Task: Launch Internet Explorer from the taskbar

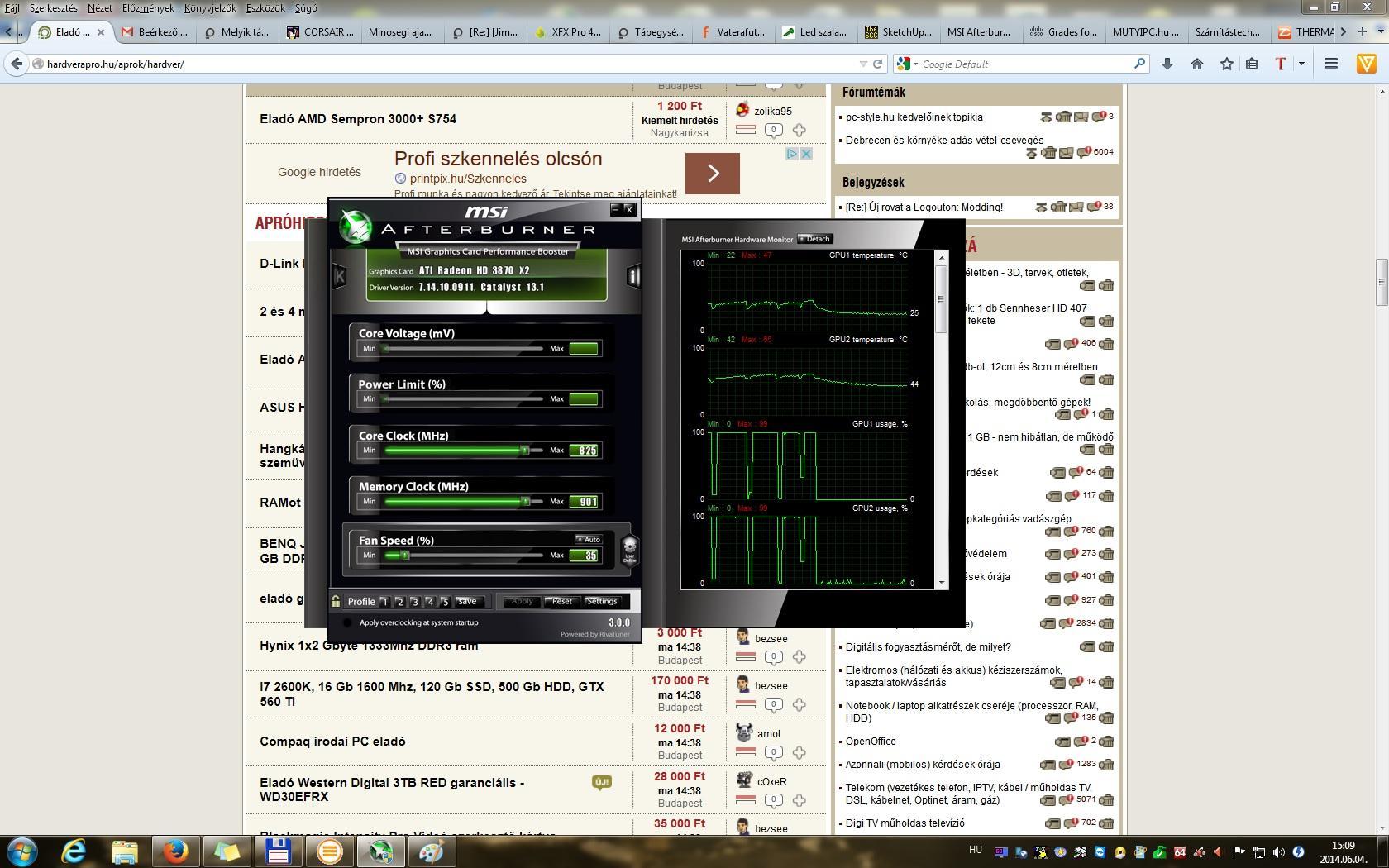Action: pos(74,851)
